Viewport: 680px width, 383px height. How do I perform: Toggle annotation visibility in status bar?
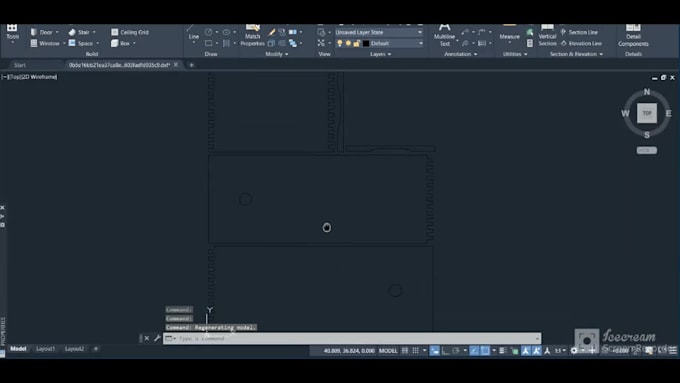click(526, 350)
